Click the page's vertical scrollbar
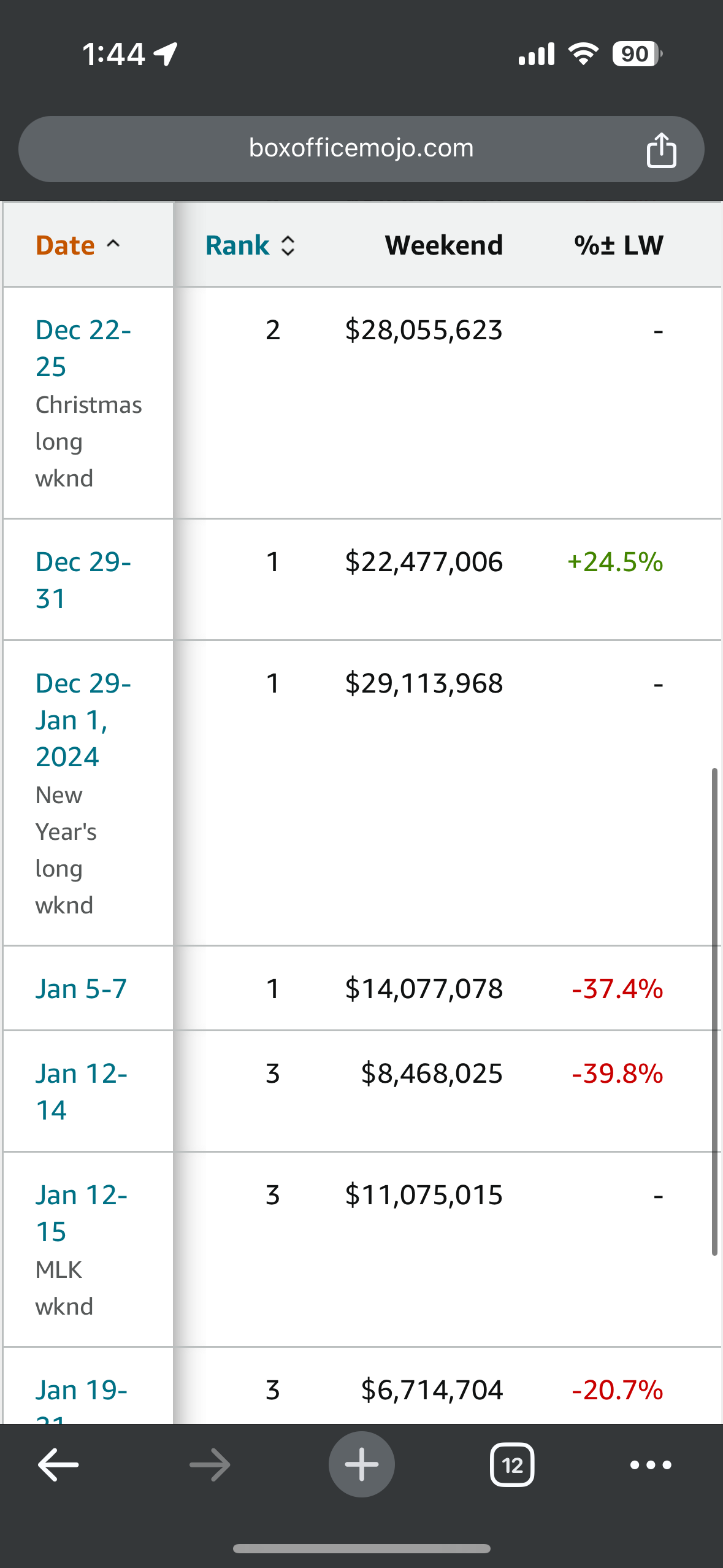 click(714, 1011)
